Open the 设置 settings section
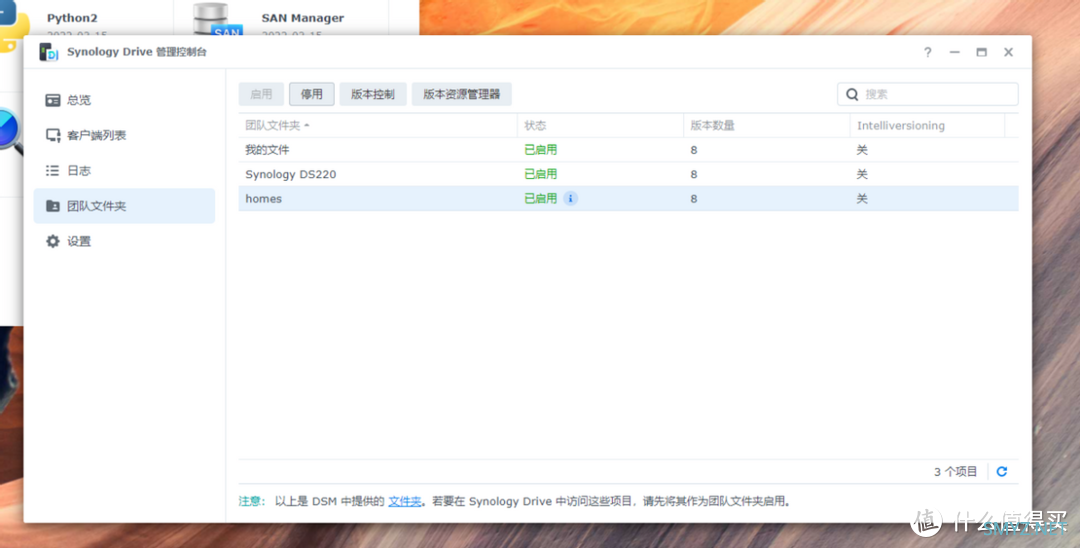The width and height of the screenshot is (1080, 548). pos(124,241)
